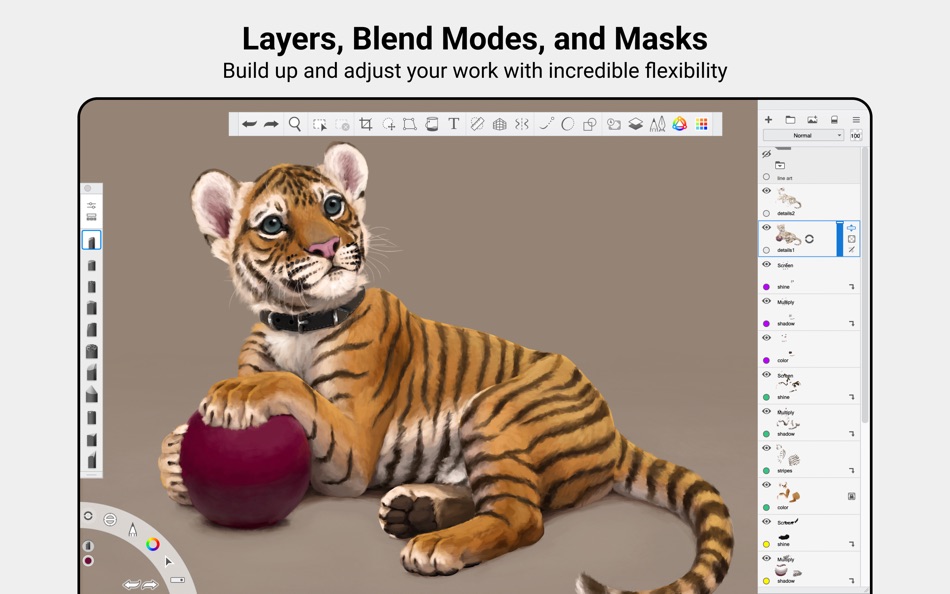Open the color wheel in corner lagoon
The width and height of the screenshot is (950, 594).
pos(153,544)
